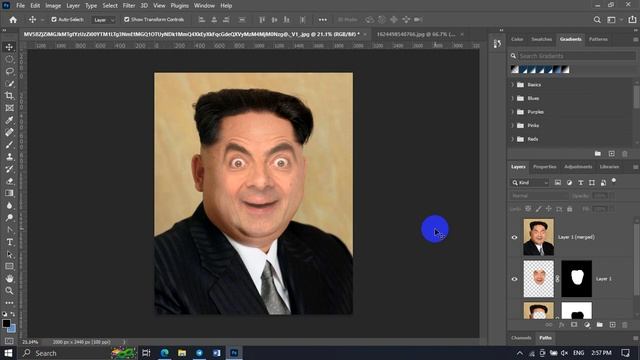
Task: Click the Share icon at top right
Action: coord(632,20)
